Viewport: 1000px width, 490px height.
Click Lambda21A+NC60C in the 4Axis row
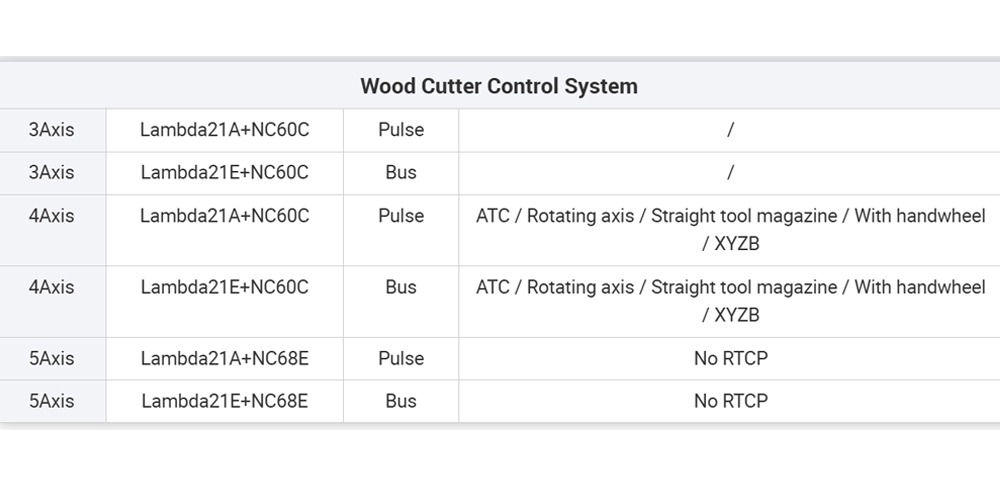point(224,216)
